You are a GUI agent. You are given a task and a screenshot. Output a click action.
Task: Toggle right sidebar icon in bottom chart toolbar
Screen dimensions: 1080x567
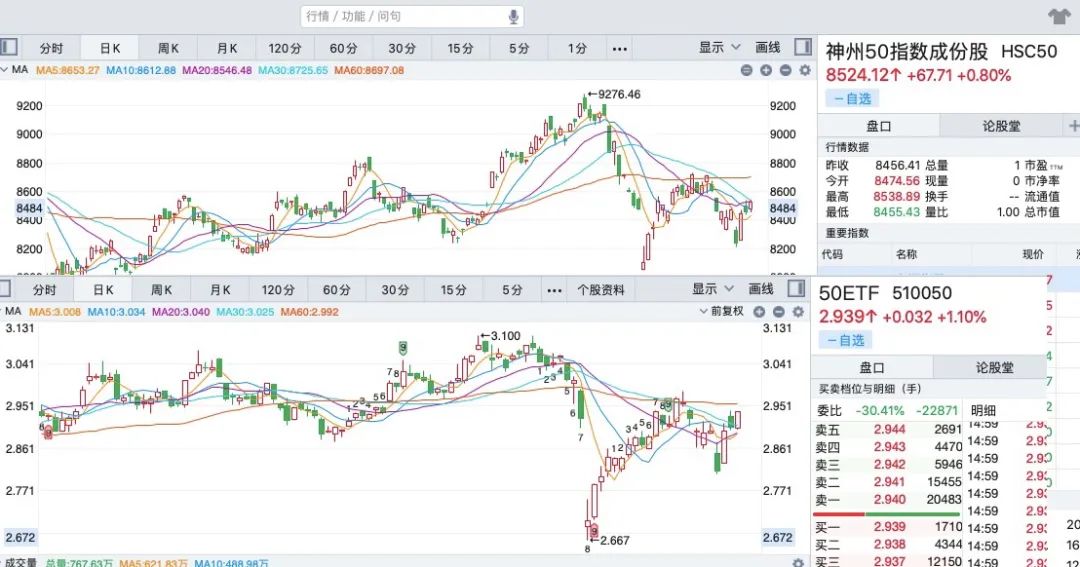[796, 288]
